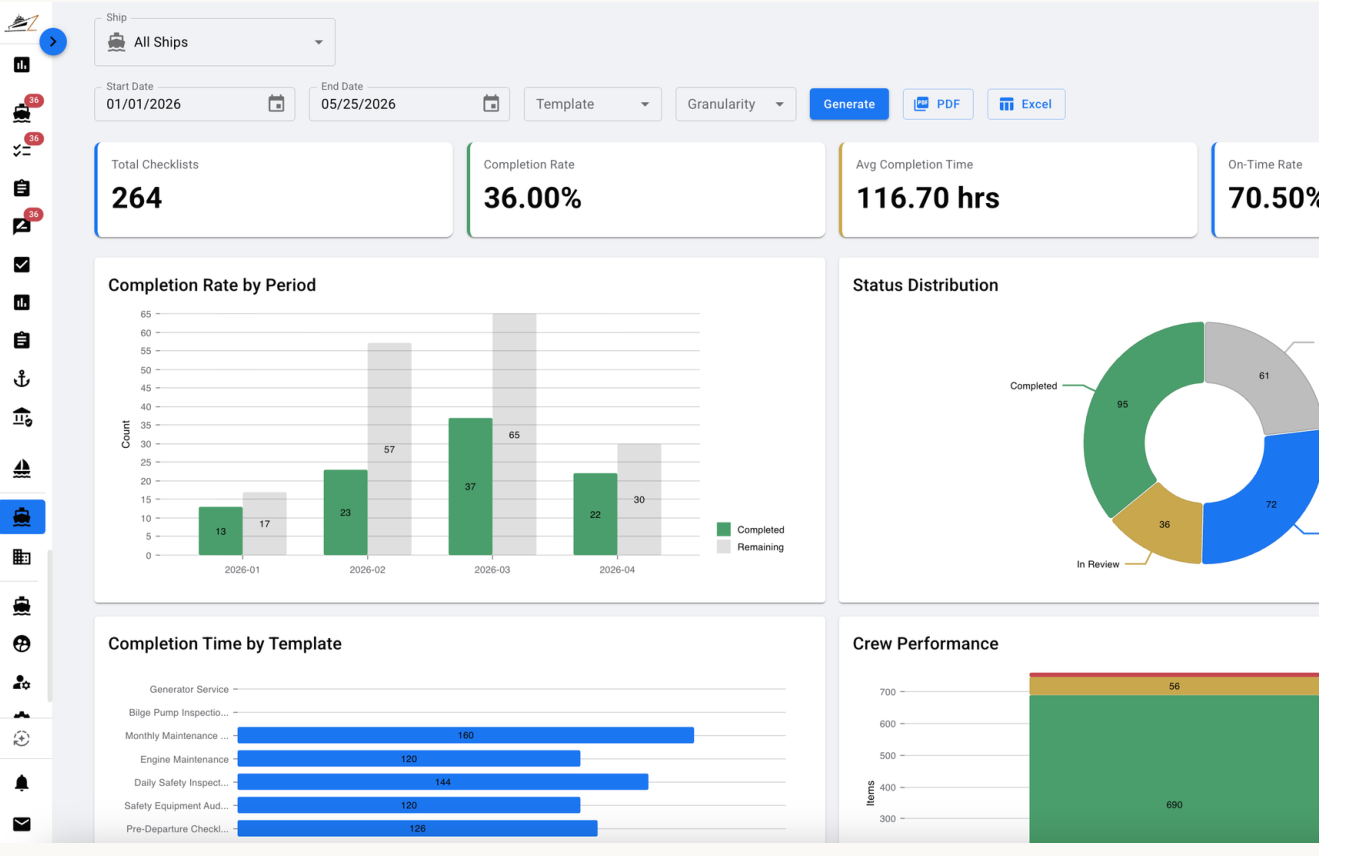Open the ship icon below the building icon
This screenshot has height=856, width=1365.
click(22, 606)
